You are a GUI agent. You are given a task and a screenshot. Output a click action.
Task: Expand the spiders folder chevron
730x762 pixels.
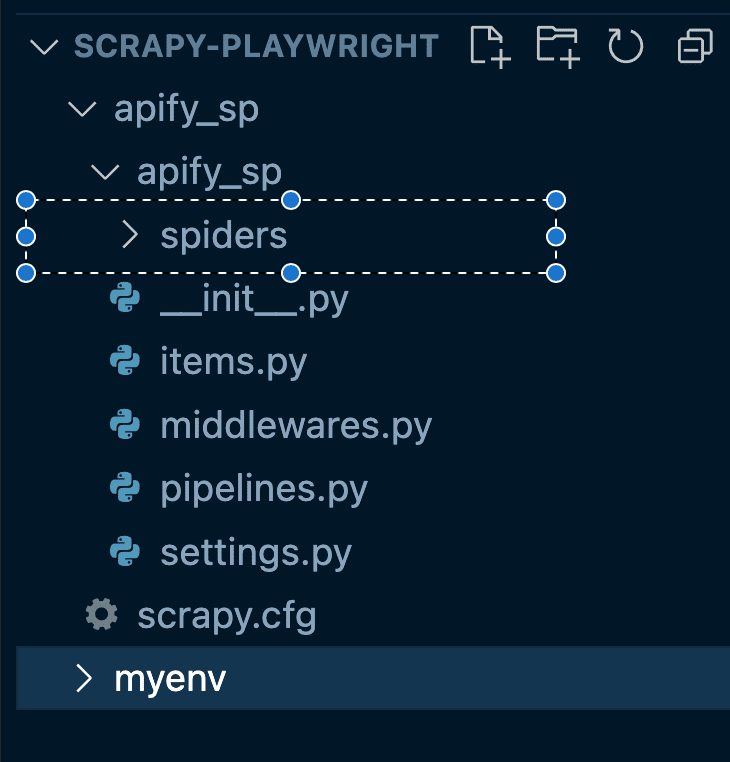(129, 235)
